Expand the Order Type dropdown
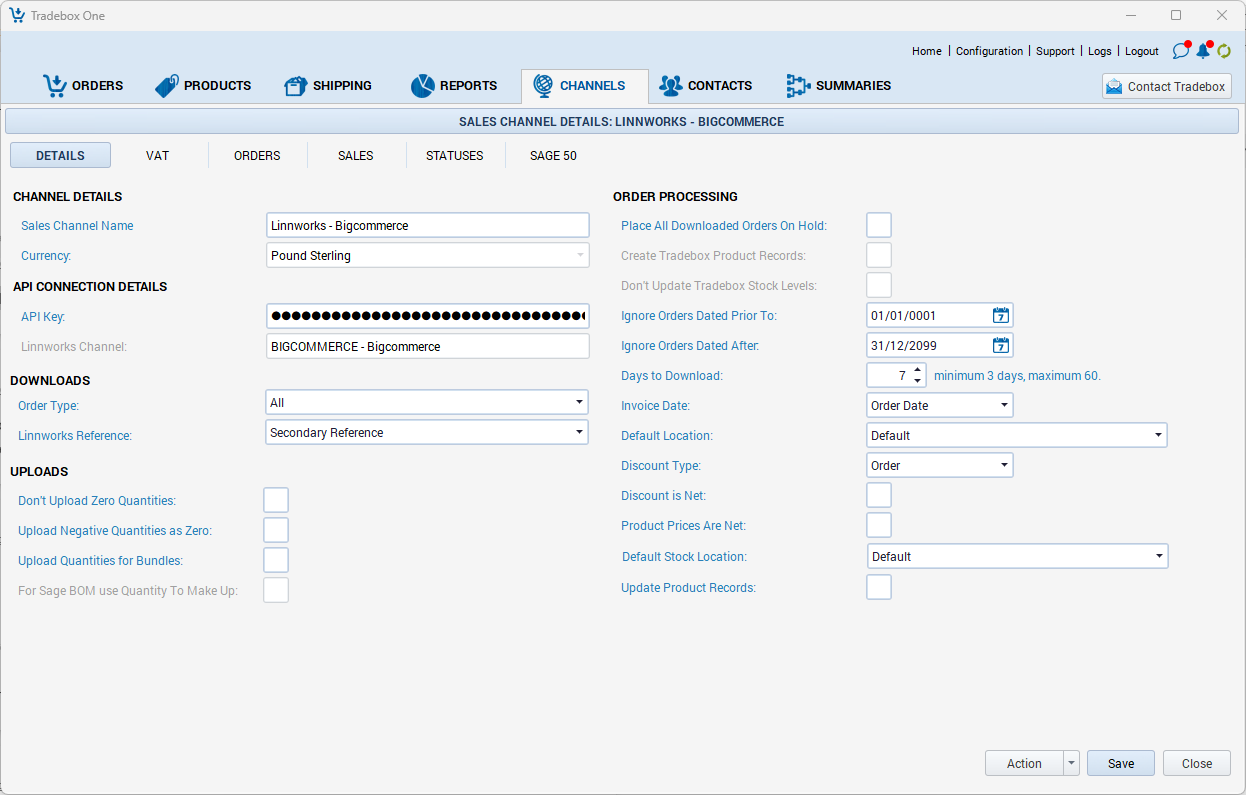Screen dimensions: 1246x795 [x=579, y=403]
